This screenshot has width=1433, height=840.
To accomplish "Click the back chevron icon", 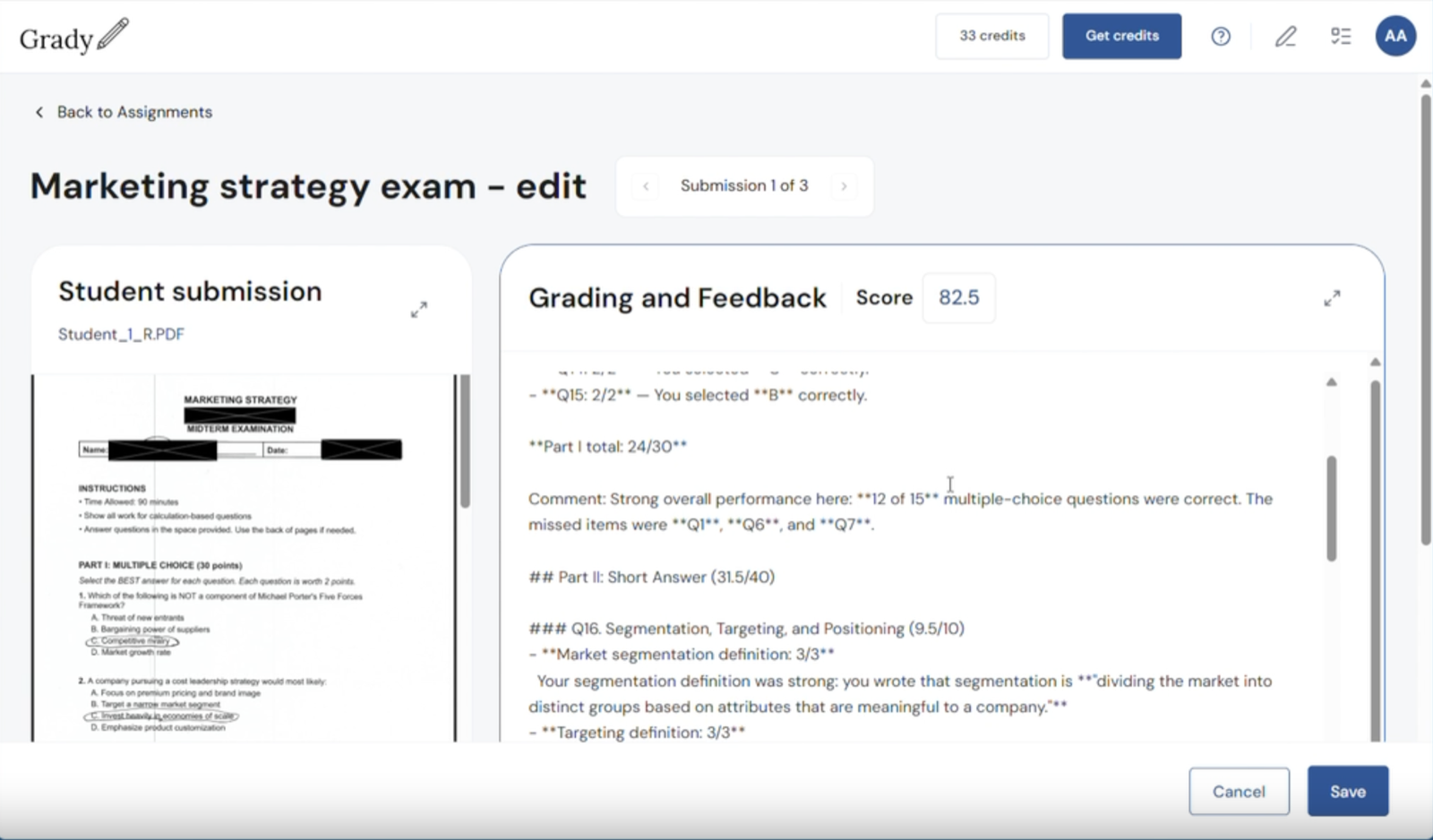I will coord(39,112).
